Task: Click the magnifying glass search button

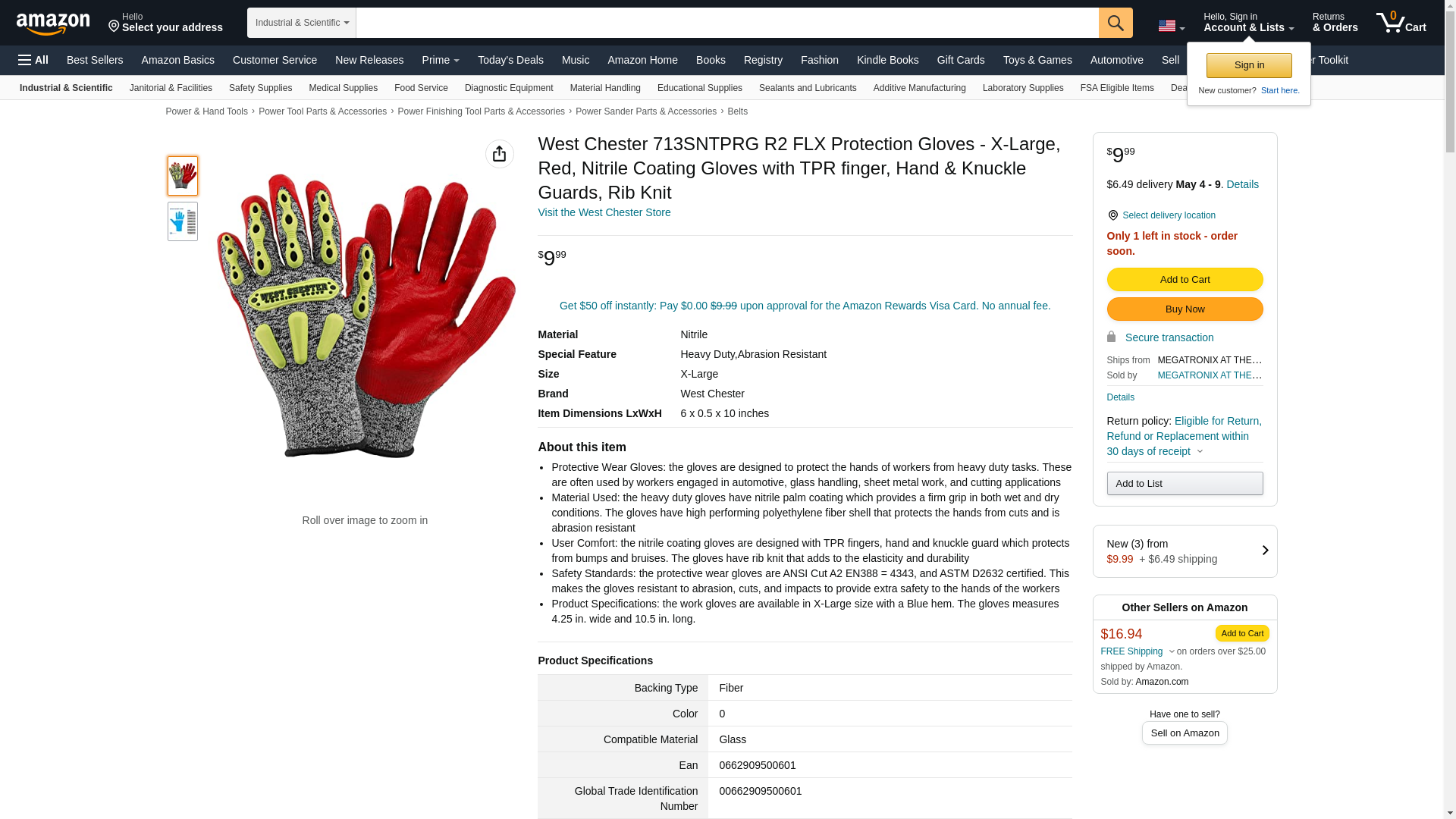Action: [1116, 23]
